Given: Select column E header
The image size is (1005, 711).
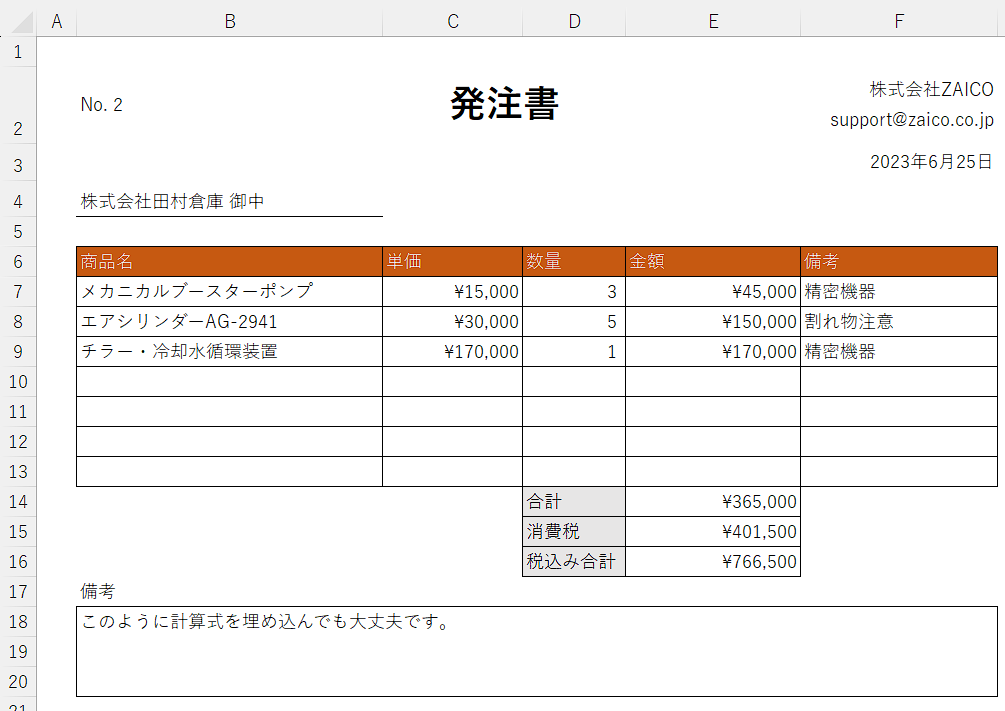Looking at the screenshot, I should [712, 22].
